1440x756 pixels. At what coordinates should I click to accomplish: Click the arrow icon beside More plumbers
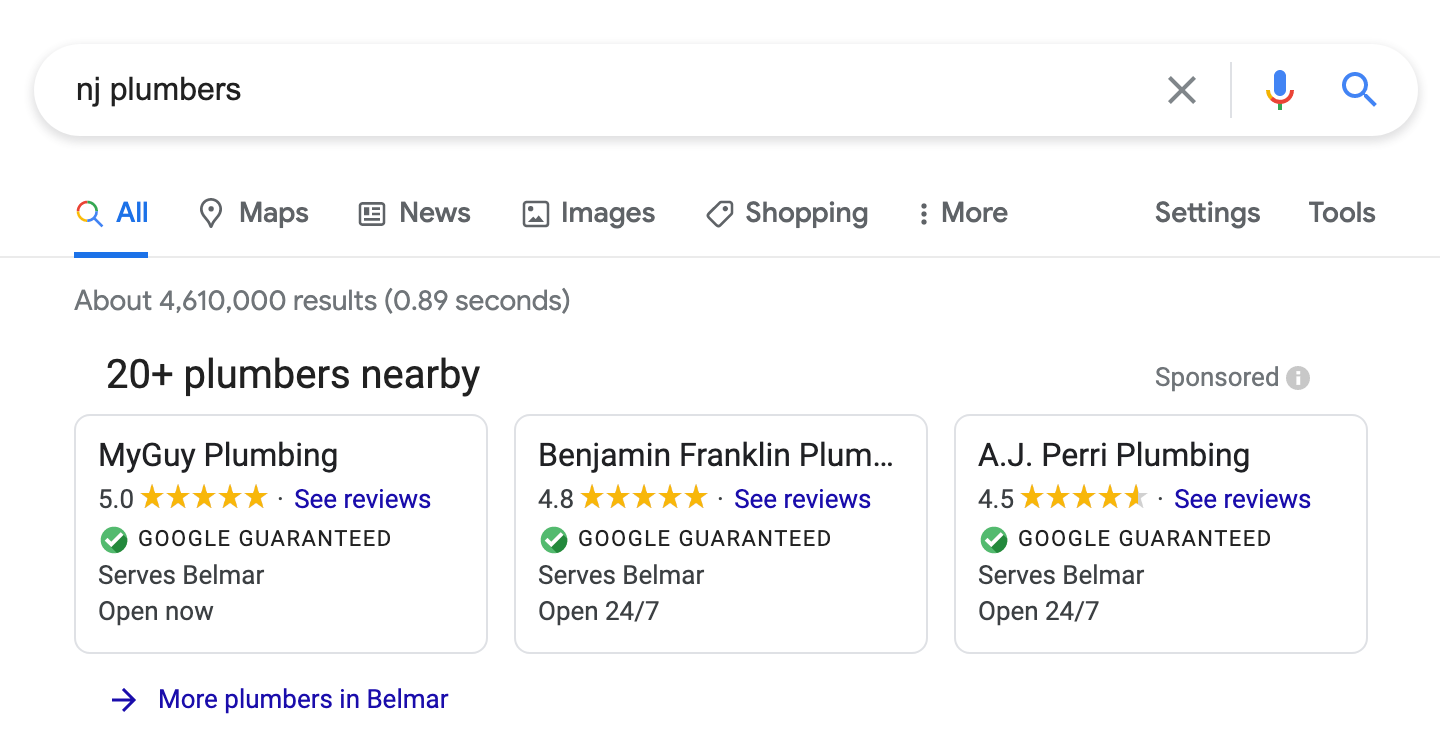124,700
